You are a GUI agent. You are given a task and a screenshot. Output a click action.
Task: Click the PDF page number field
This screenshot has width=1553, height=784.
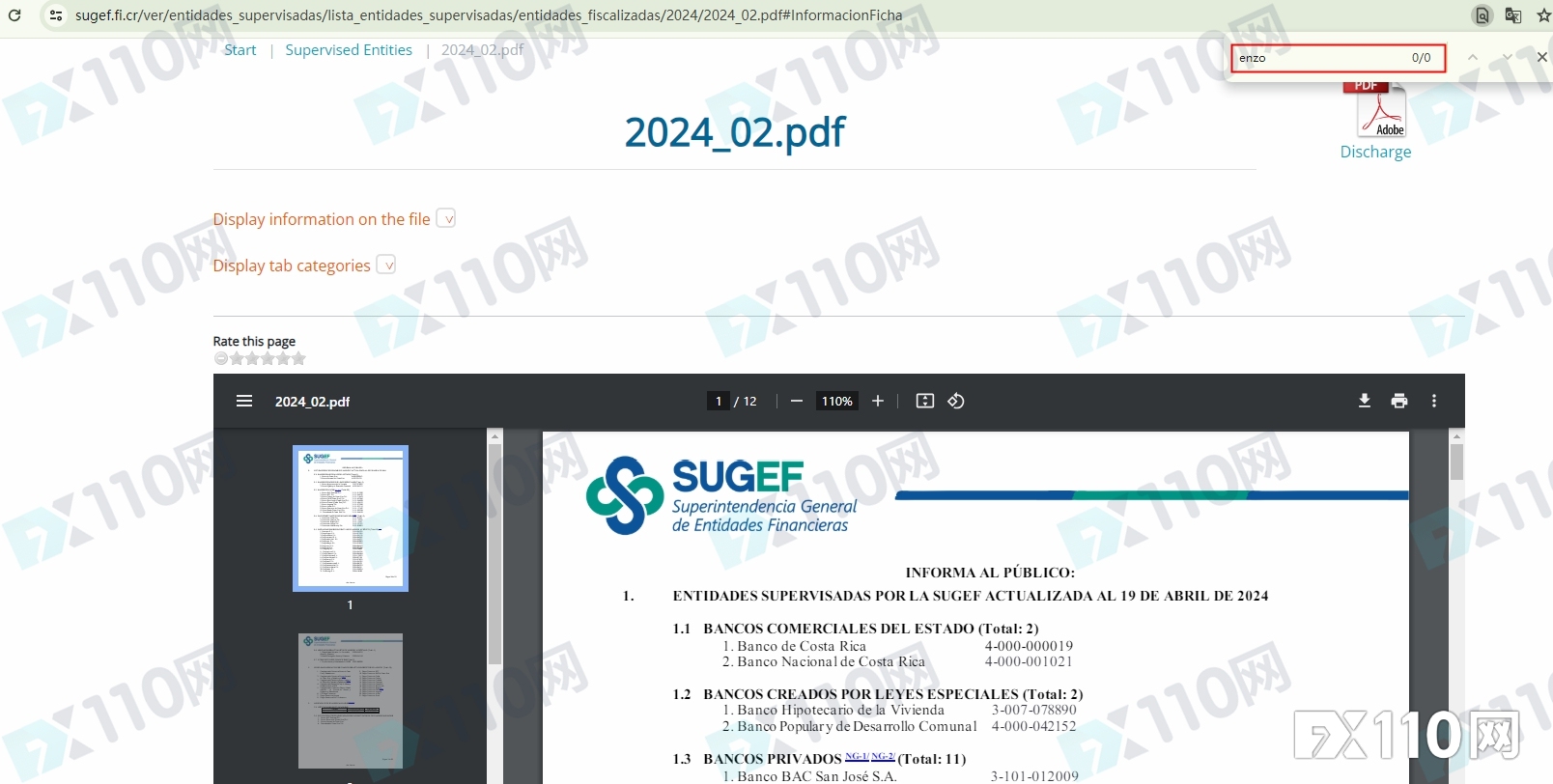click(x=719, y=401)
